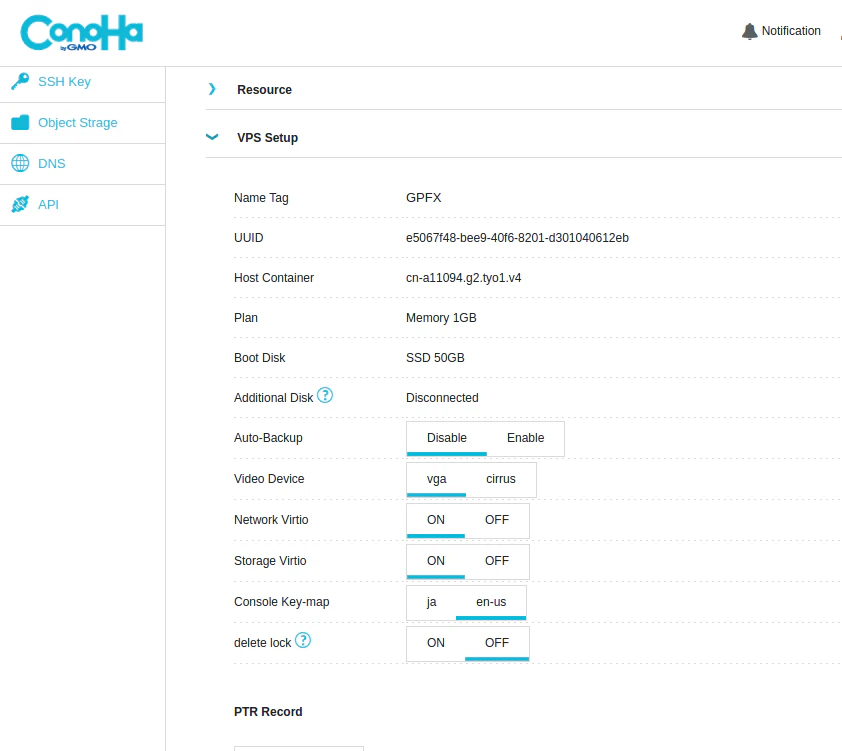Expand the Resource section chevron

[212, 89]
